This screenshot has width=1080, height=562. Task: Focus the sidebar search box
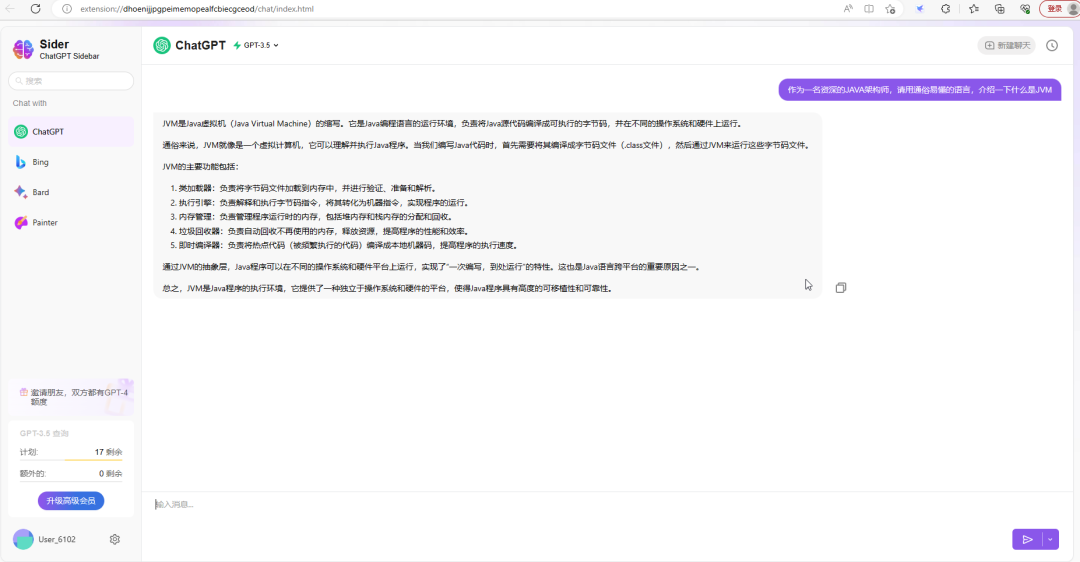coord(71,81)
